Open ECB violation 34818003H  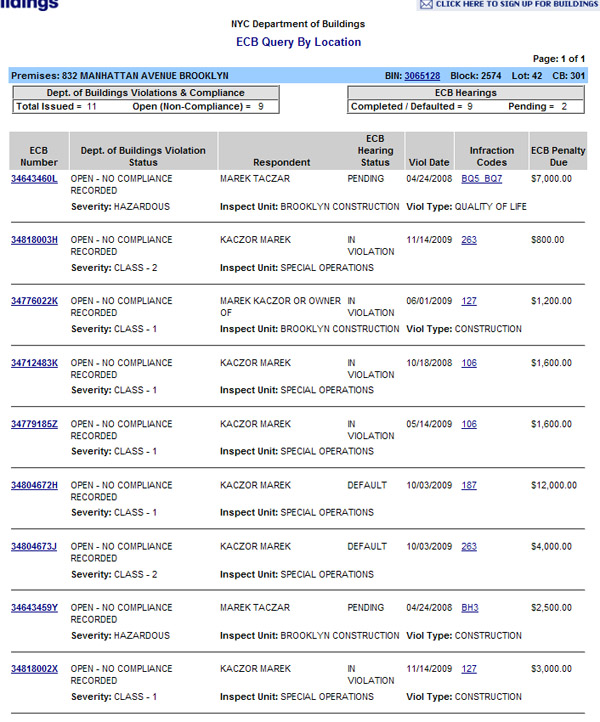(x=35, y=240)
